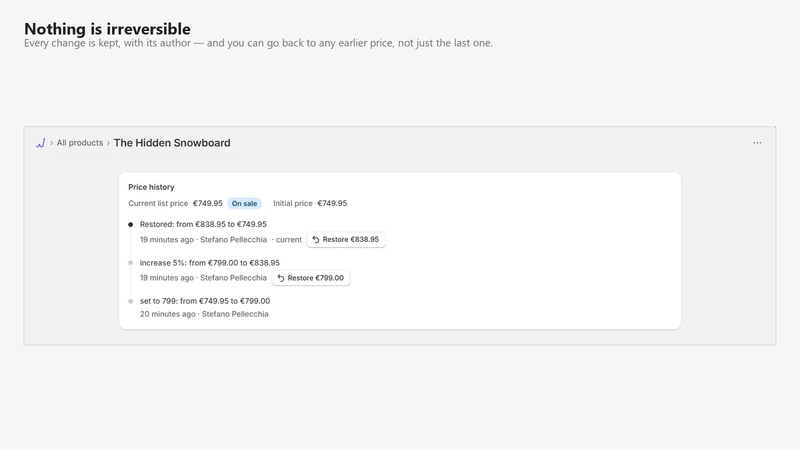Select The Hidden Snowboard title
The width and height of the screenshot is (800, 450).
point(172,143)
